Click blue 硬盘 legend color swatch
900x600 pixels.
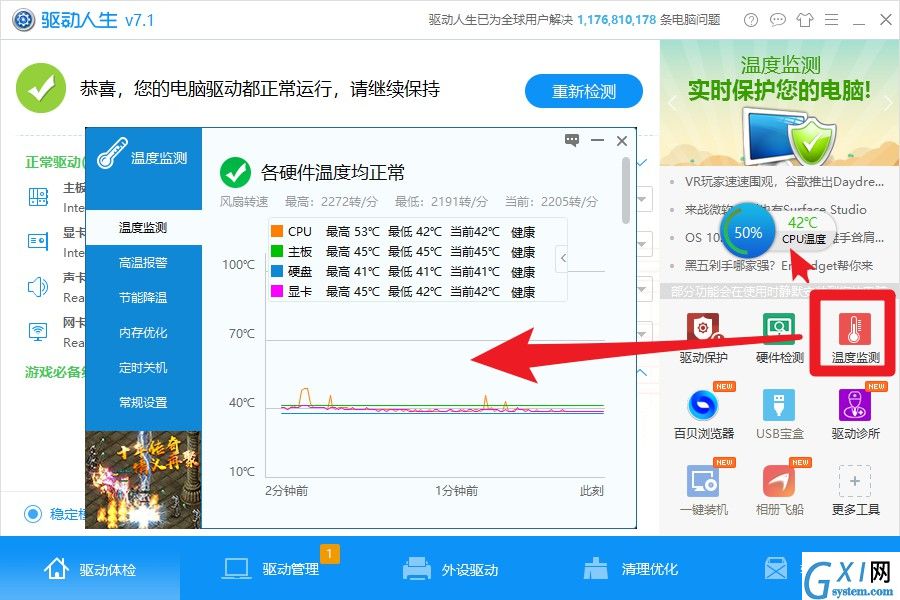pyautogui.click(x=277, y=271)
